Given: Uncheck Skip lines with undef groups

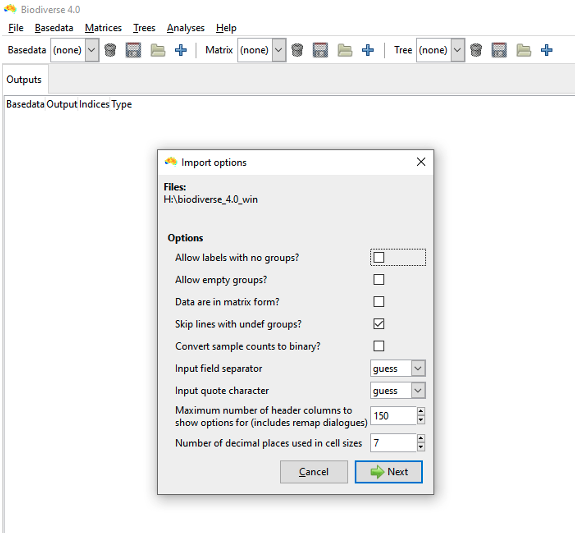Looking at the screenshot, I should [379, 324].
